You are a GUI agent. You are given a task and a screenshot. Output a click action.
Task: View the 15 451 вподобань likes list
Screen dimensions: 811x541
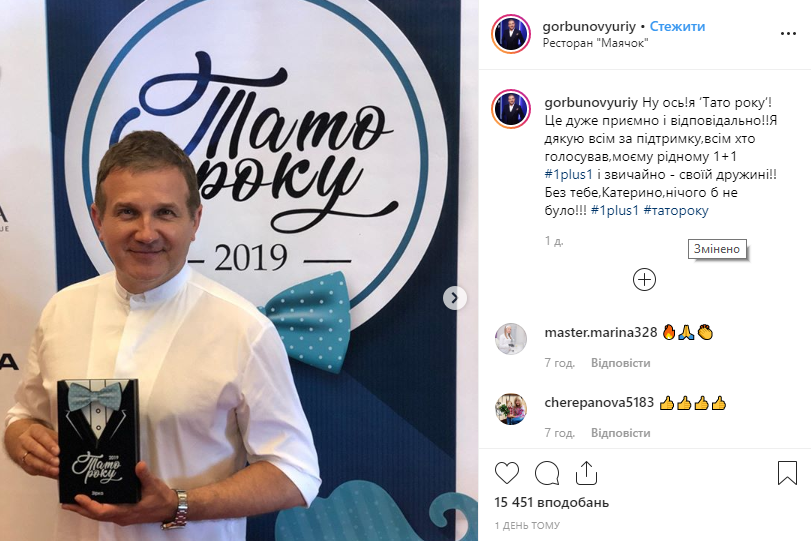551,502
